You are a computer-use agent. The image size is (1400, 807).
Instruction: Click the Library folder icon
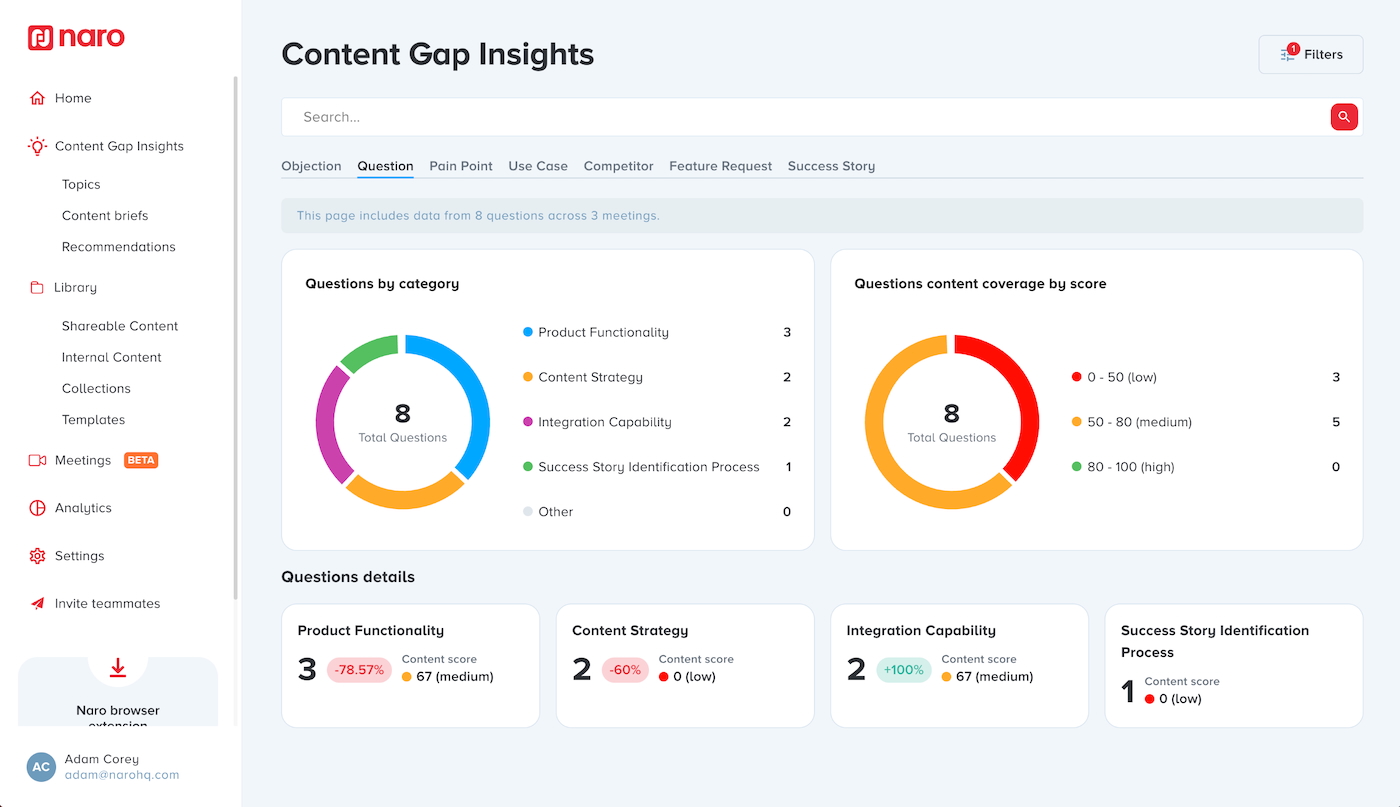(37, 287)
